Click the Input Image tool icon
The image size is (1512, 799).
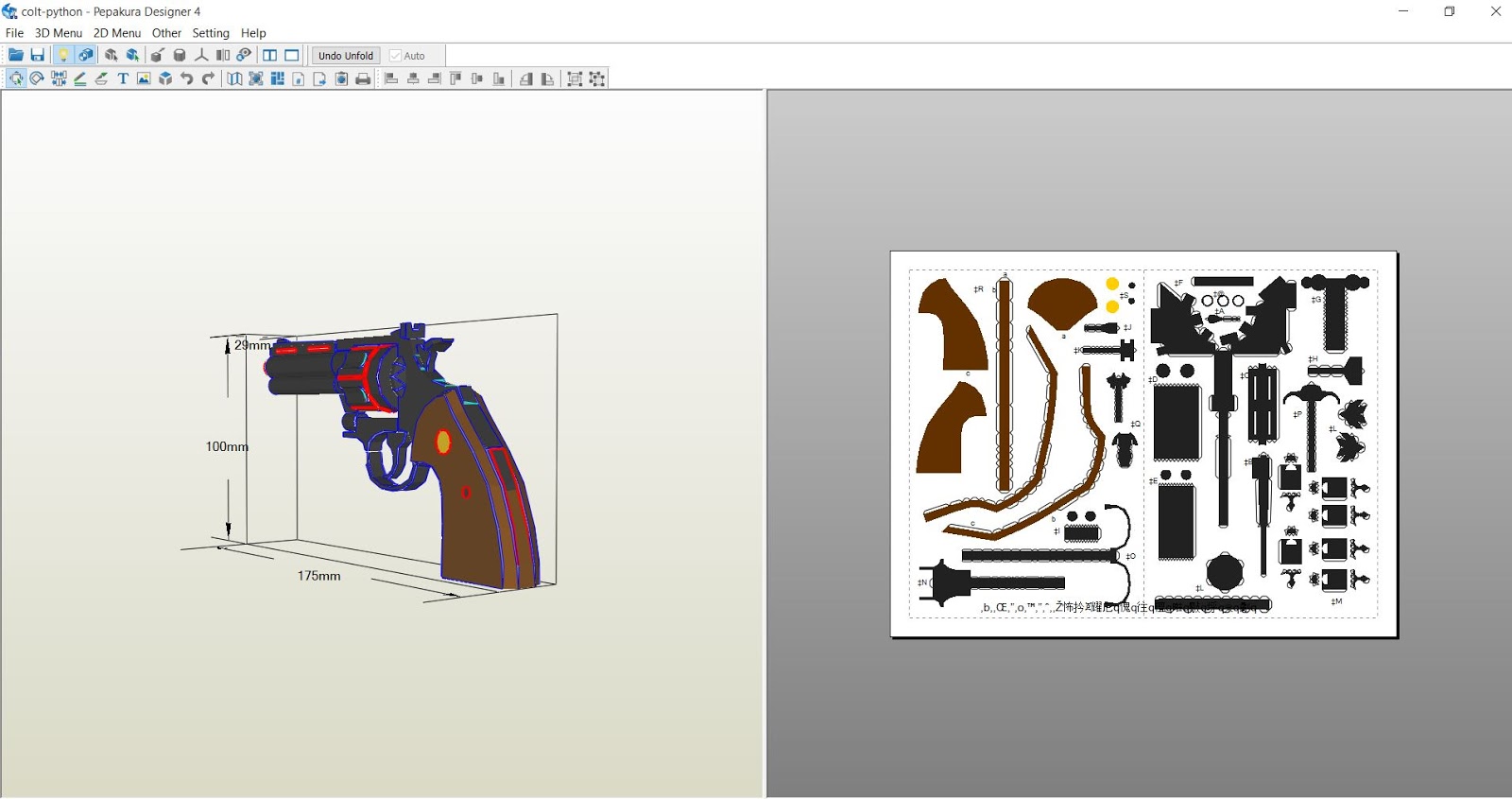144,78
